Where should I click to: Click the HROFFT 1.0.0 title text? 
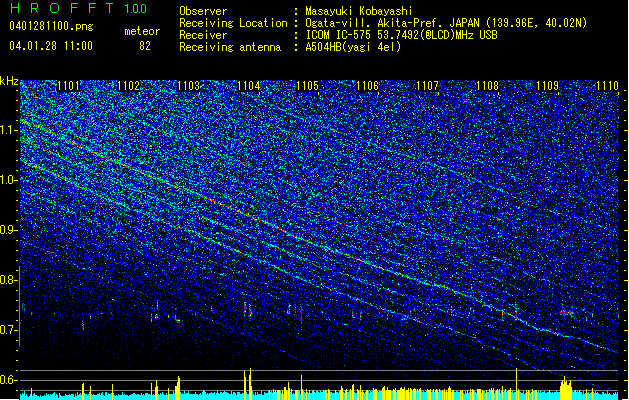coord(79,8)
